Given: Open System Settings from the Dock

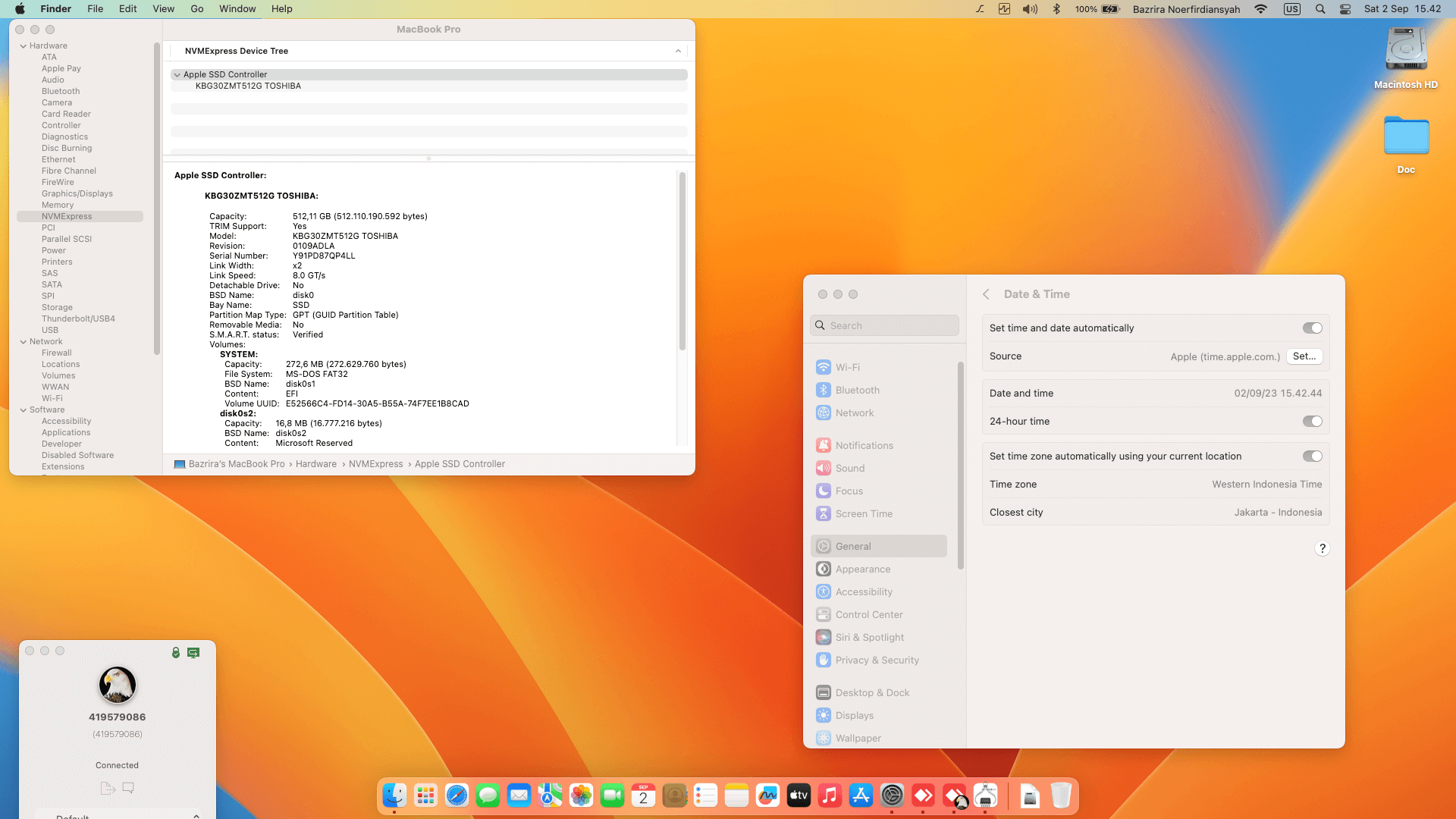Looking at the screenshot, I should [892, 795].
